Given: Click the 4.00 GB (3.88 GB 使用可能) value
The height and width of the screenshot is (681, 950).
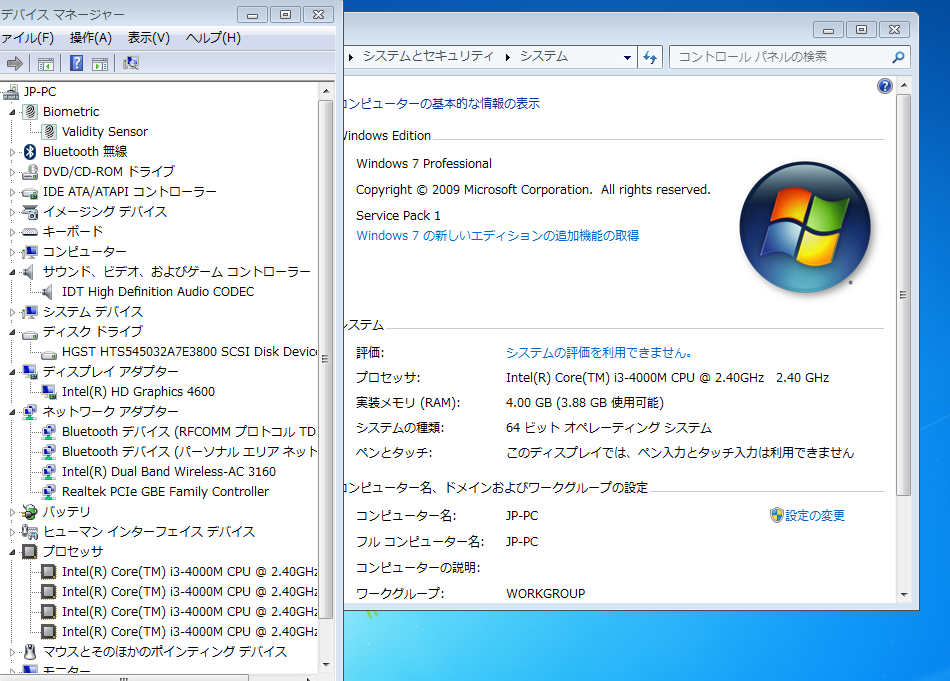Looking at the screenshot, I should coord(585,403).
